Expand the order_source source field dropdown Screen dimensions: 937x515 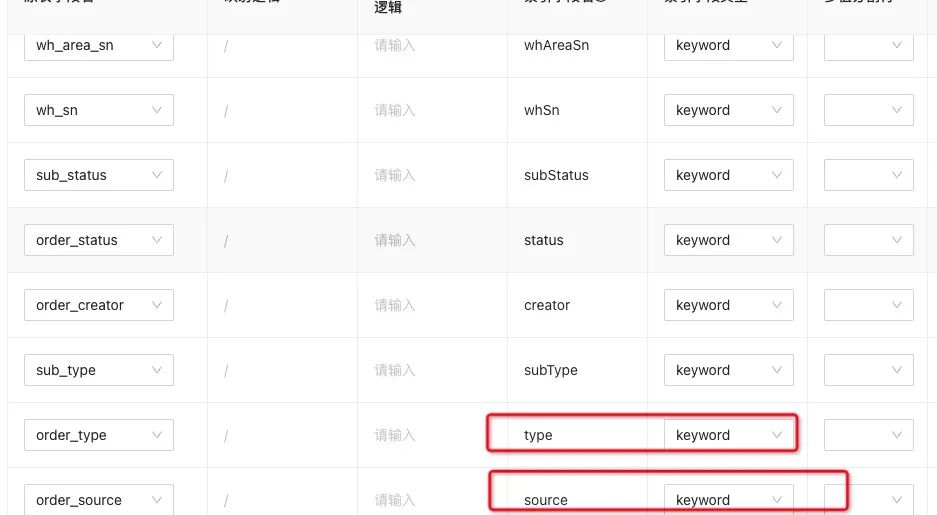[x=98, y=499]
